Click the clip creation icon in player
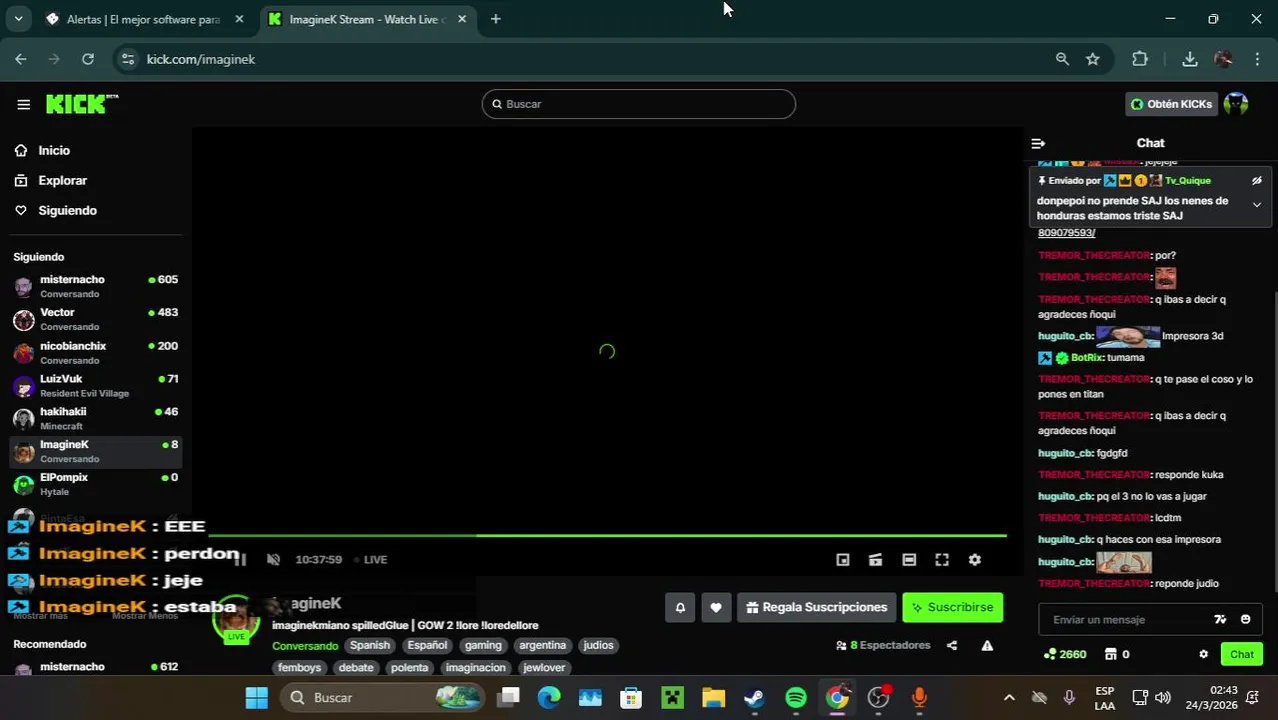 [x=876, y=560]
